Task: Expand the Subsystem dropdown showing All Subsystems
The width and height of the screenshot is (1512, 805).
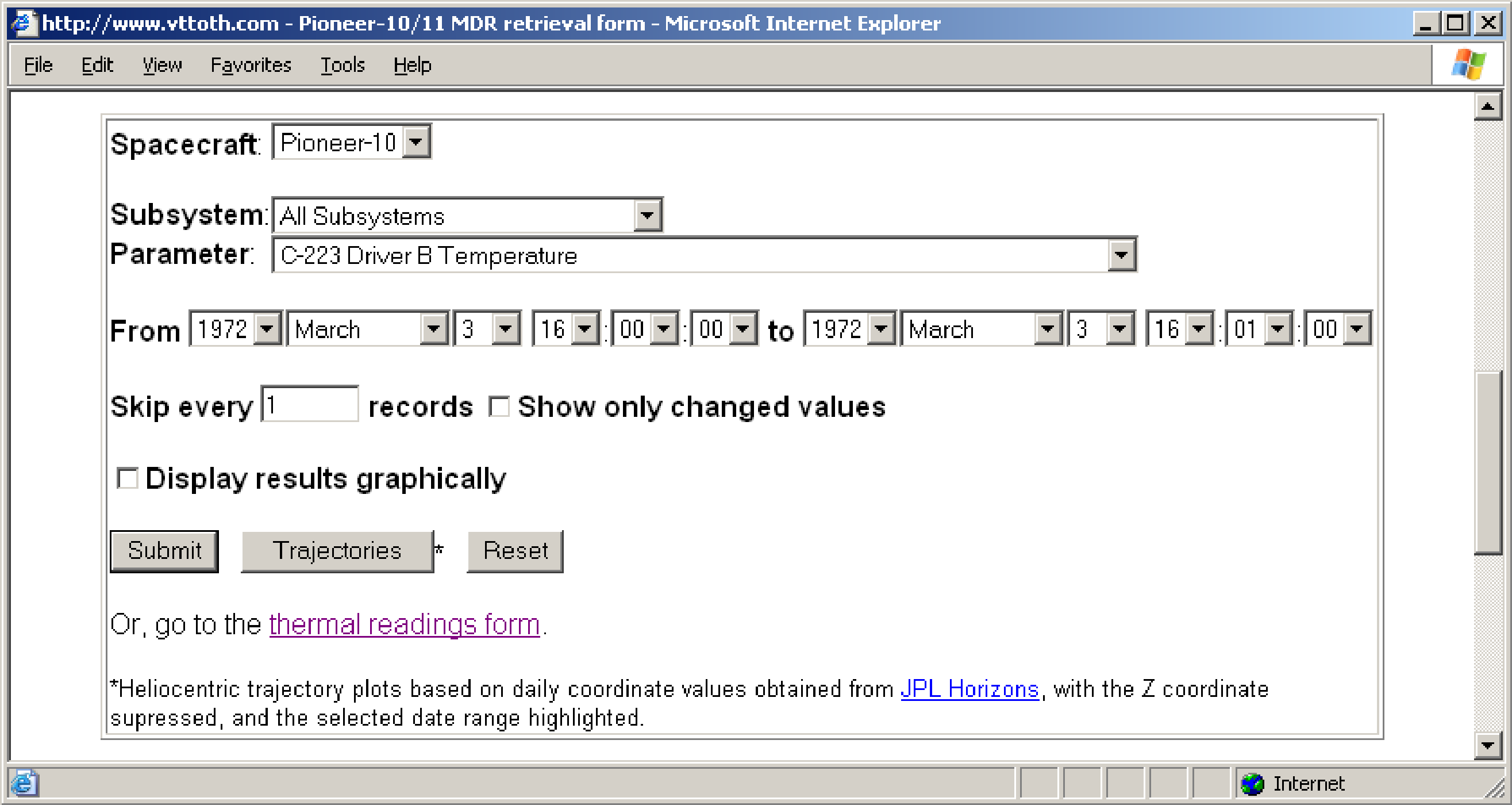Action: 467,215
